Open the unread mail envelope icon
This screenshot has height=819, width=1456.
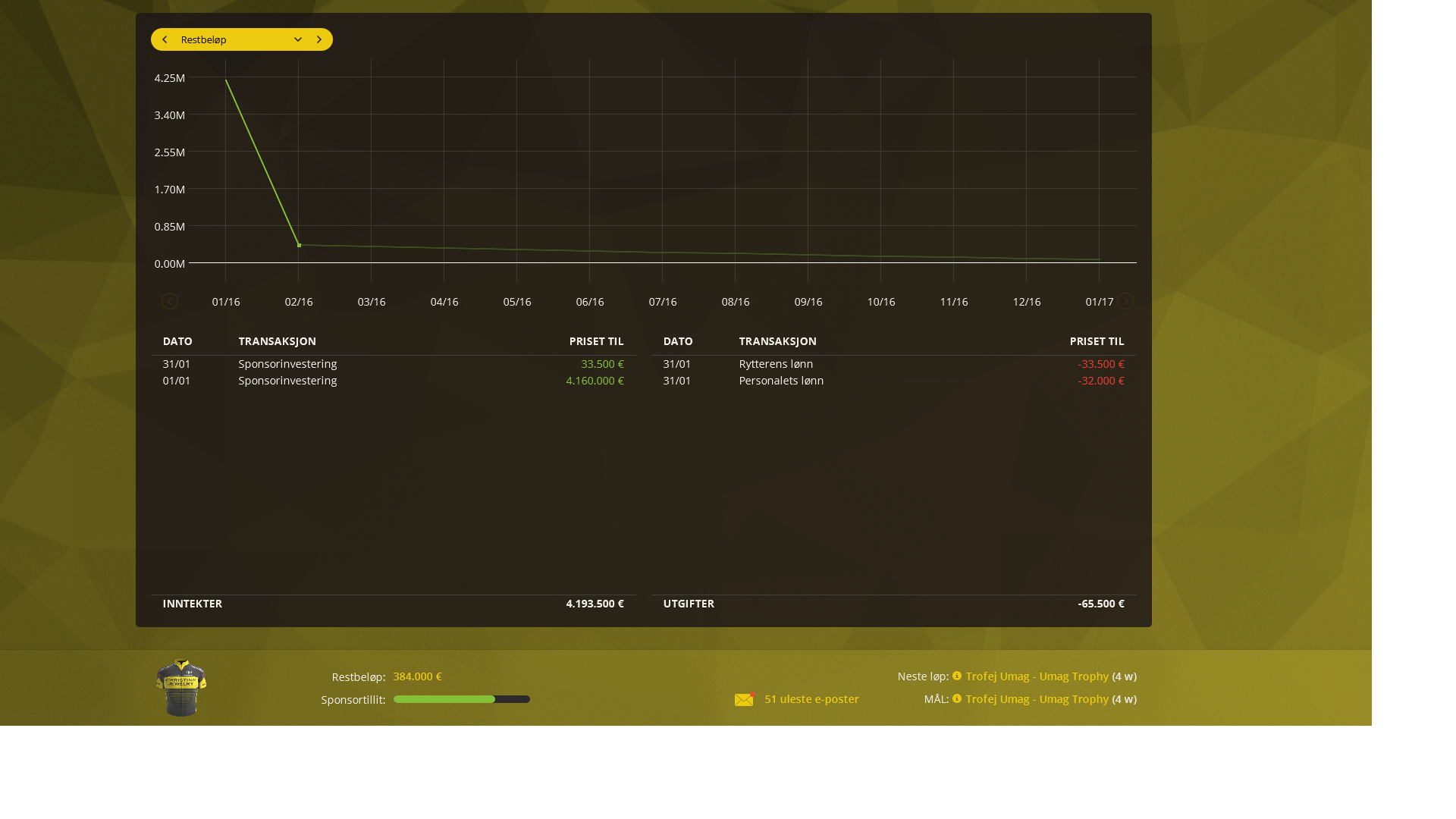coord(744,699)
